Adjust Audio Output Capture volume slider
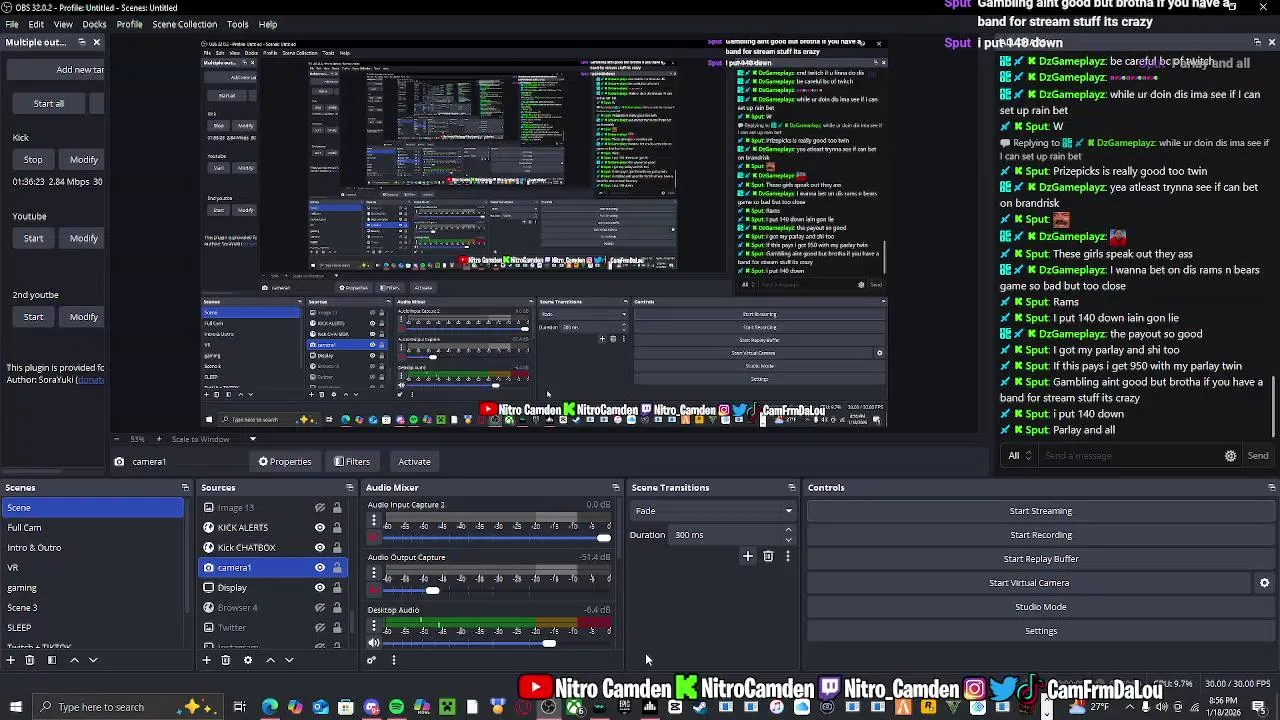Image resolution: width=1280 pixels, height=720 pixels. (x=432, y=591)
